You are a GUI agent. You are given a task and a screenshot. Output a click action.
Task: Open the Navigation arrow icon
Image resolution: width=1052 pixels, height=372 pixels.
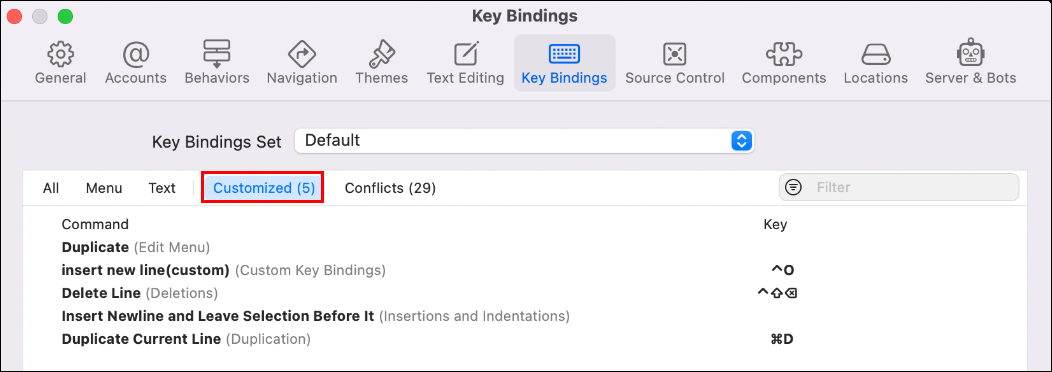point(302,54)
